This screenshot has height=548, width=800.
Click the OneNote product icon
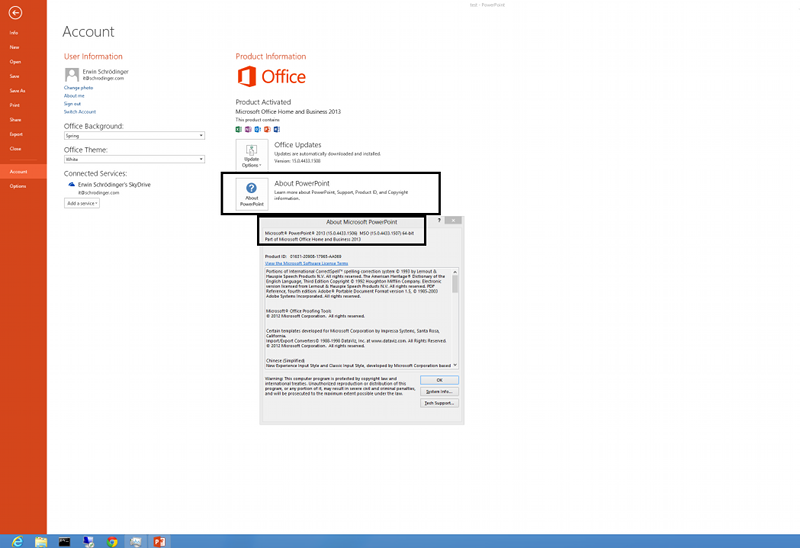pos(248,129)
